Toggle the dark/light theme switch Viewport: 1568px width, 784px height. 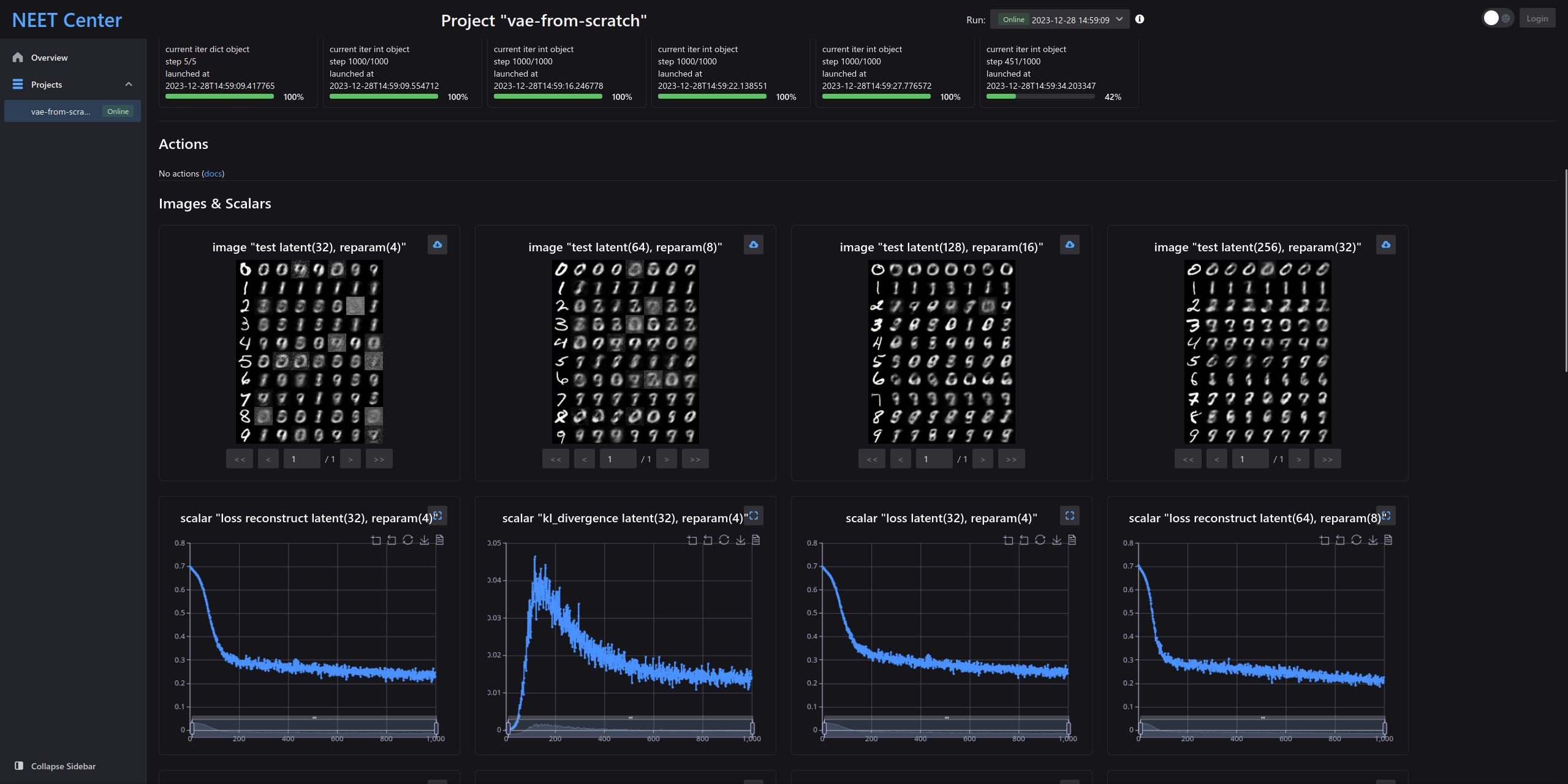1498,18
